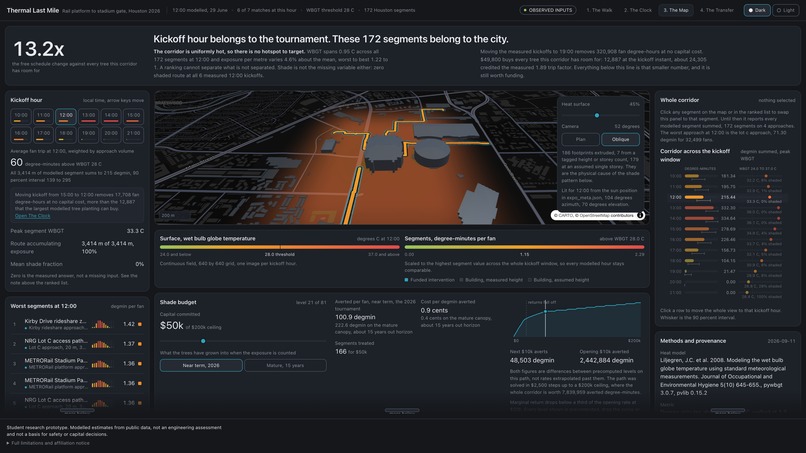This screenshot has width=806, height=453.
Task: Adjust the Heat surface opacity slider
Action: (x=600, y=115)
